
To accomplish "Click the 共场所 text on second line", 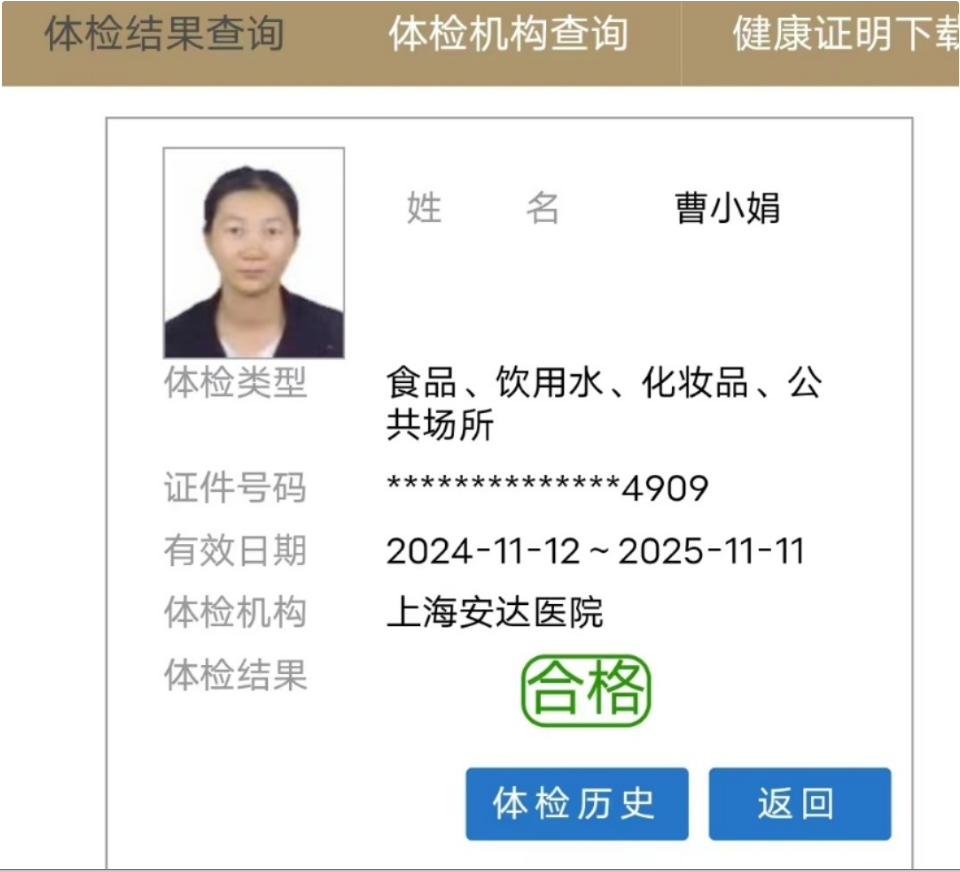I will pos(440,424).
